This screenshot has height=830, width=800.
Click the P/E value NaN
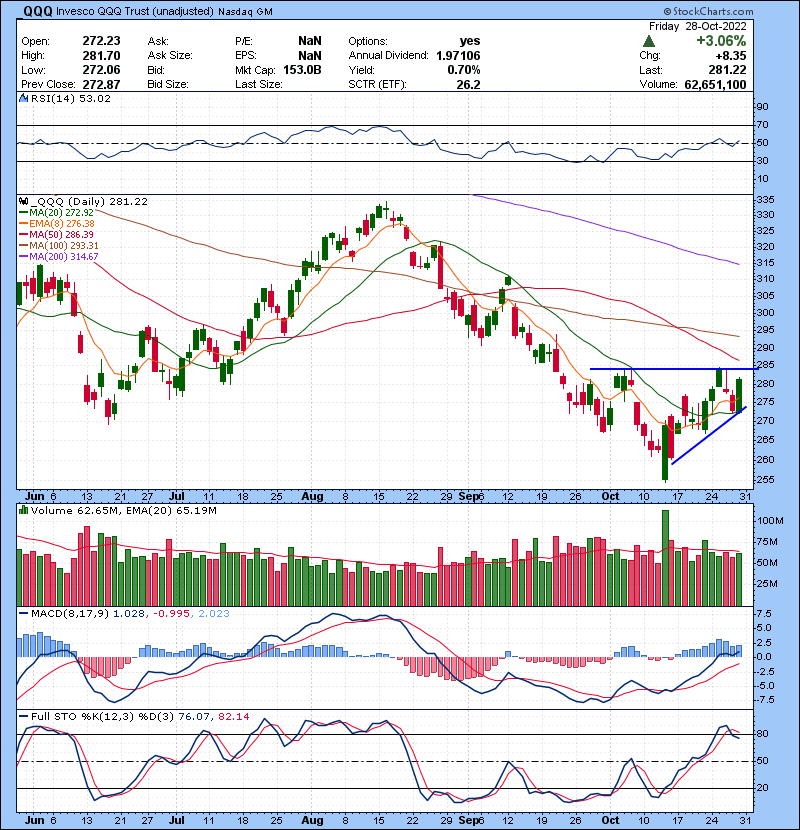[x=310, y=41]
